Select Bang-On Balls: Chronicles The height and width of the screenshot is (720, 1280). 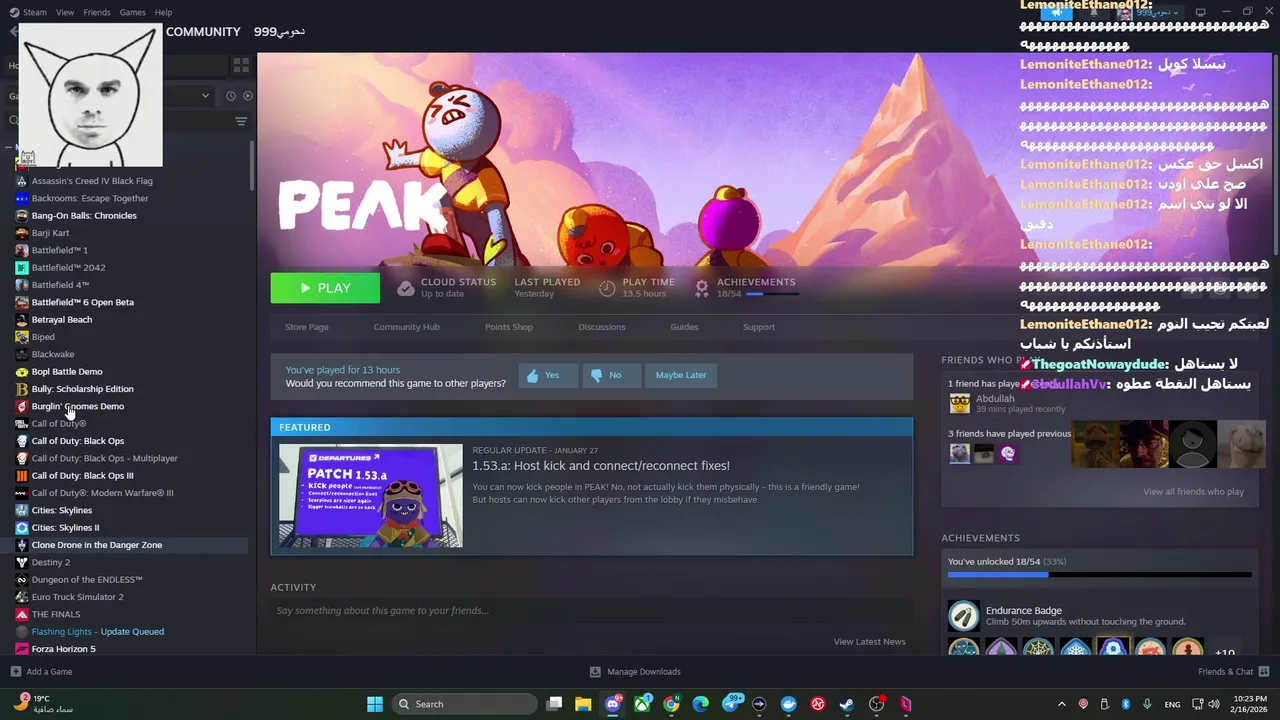[84, 216]
